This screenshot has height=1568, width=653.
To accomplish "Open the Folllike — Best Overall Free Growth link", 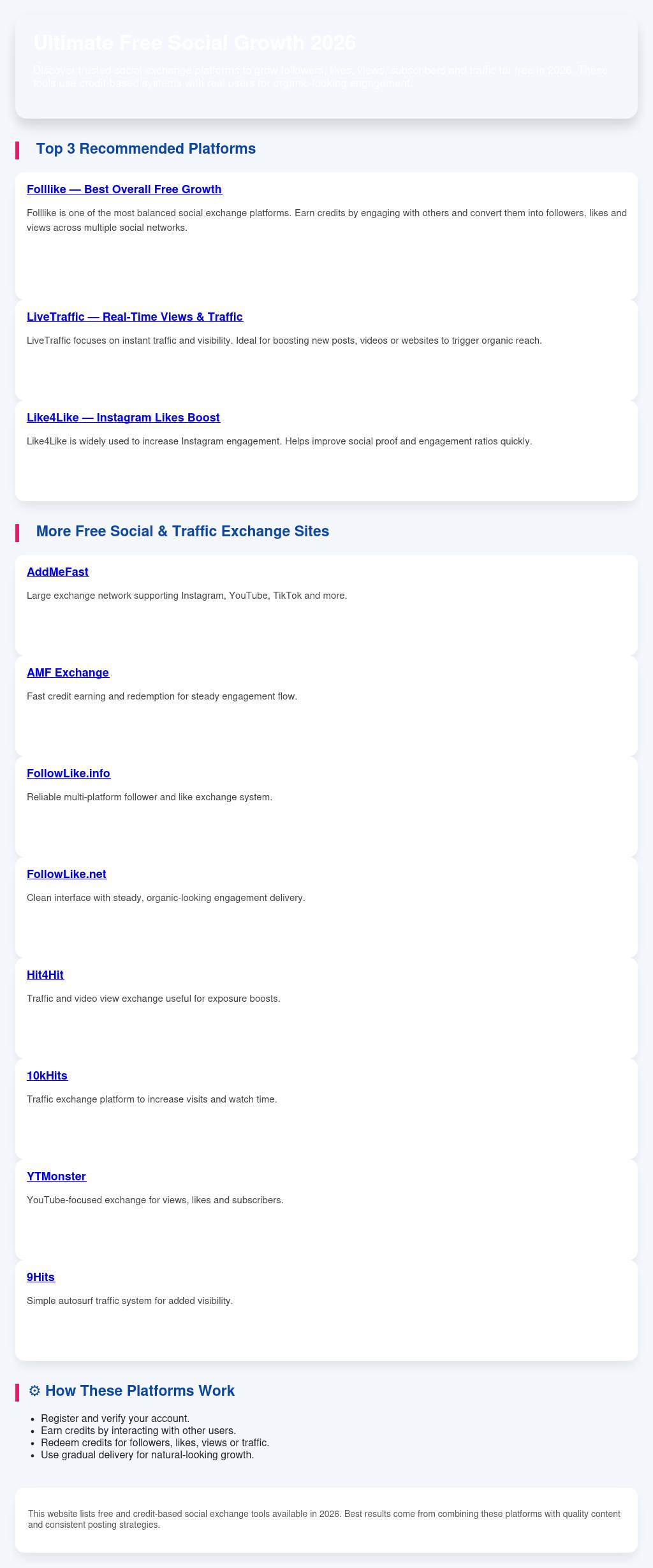I will pyautogui.click(x=124, y=189).
